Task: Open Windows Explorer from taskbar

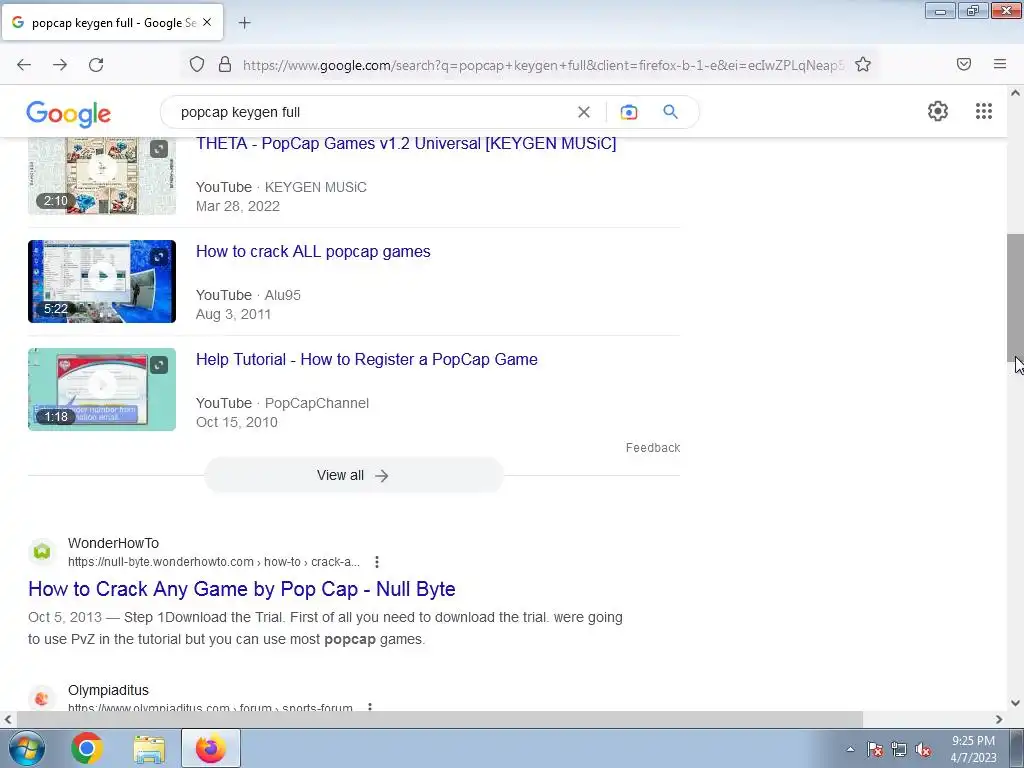Action: coord(149,748)
